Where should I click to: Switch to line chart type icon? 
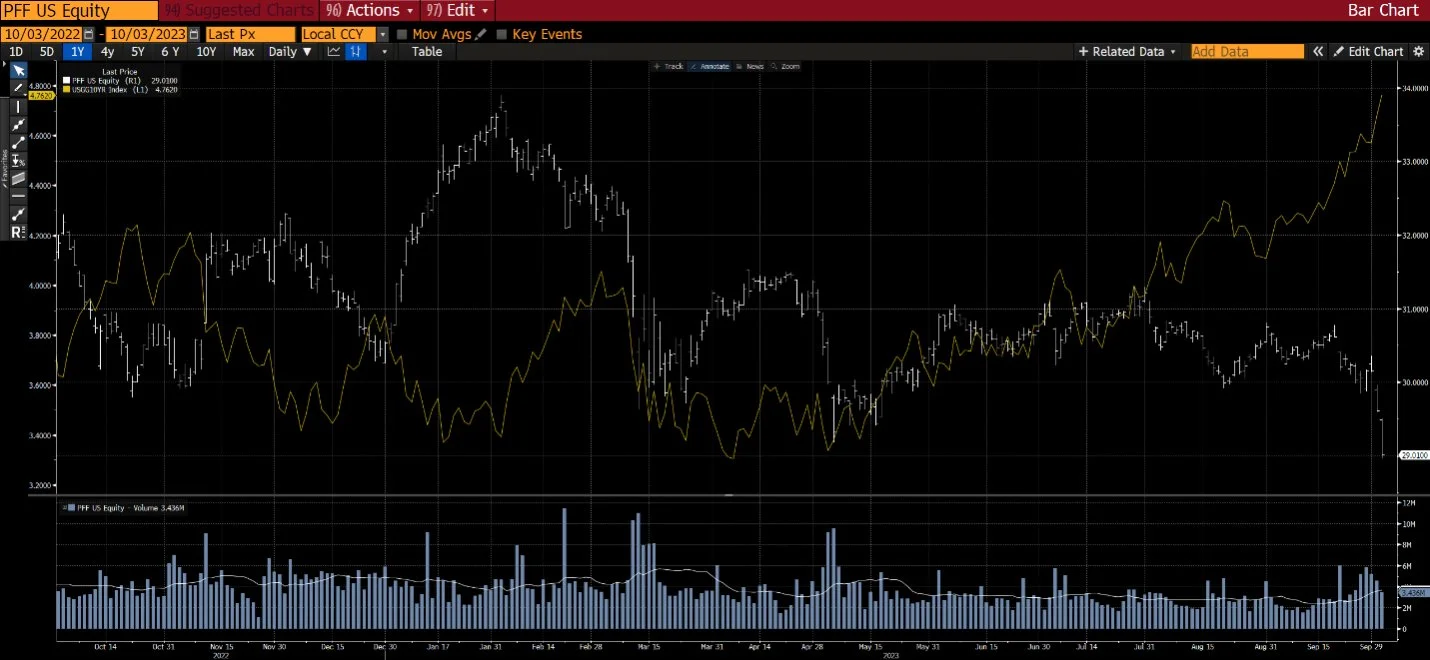[334, 52]
